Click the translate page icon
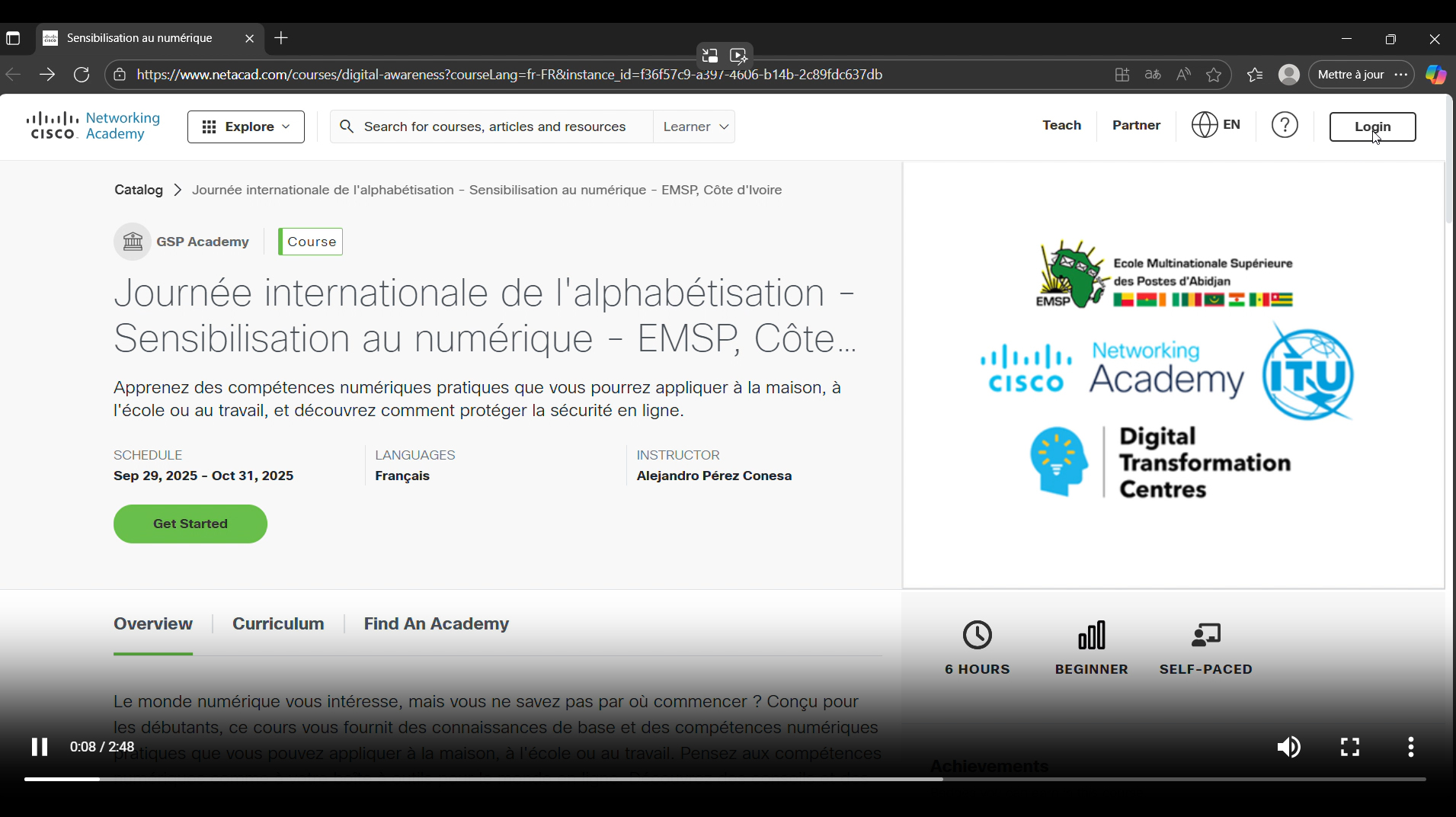This screenshot has height=817, width=1456. click(1153, 75)
